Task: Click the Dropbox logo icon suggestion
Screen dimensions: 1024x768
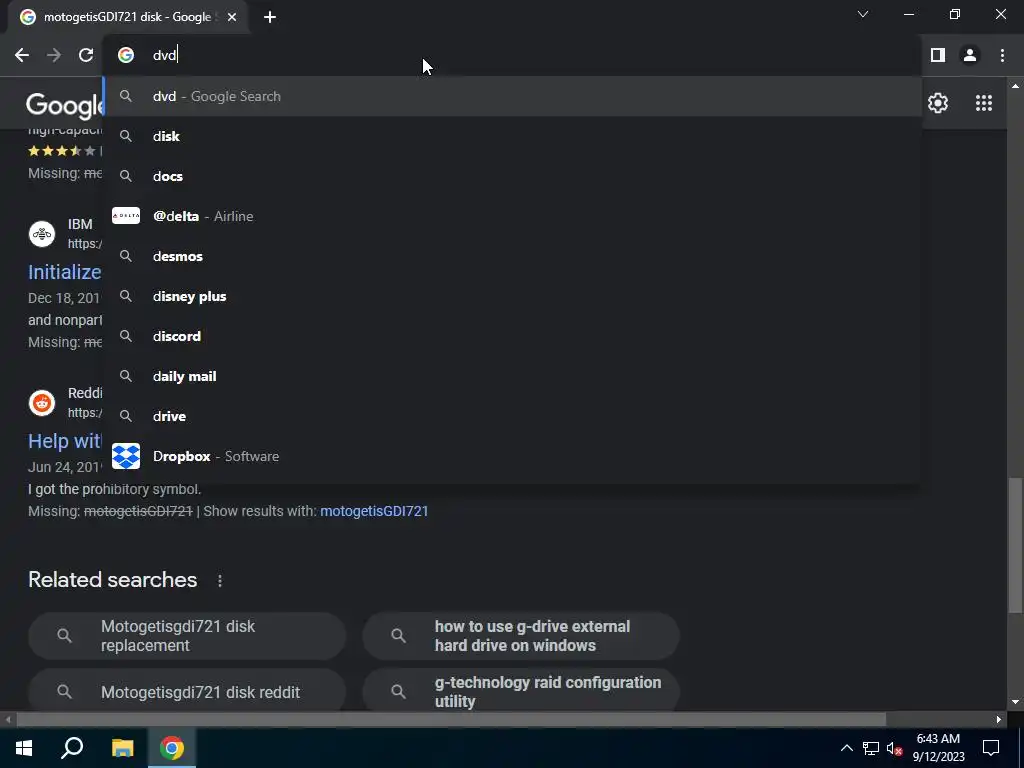Action: click(x=126, y=456)
